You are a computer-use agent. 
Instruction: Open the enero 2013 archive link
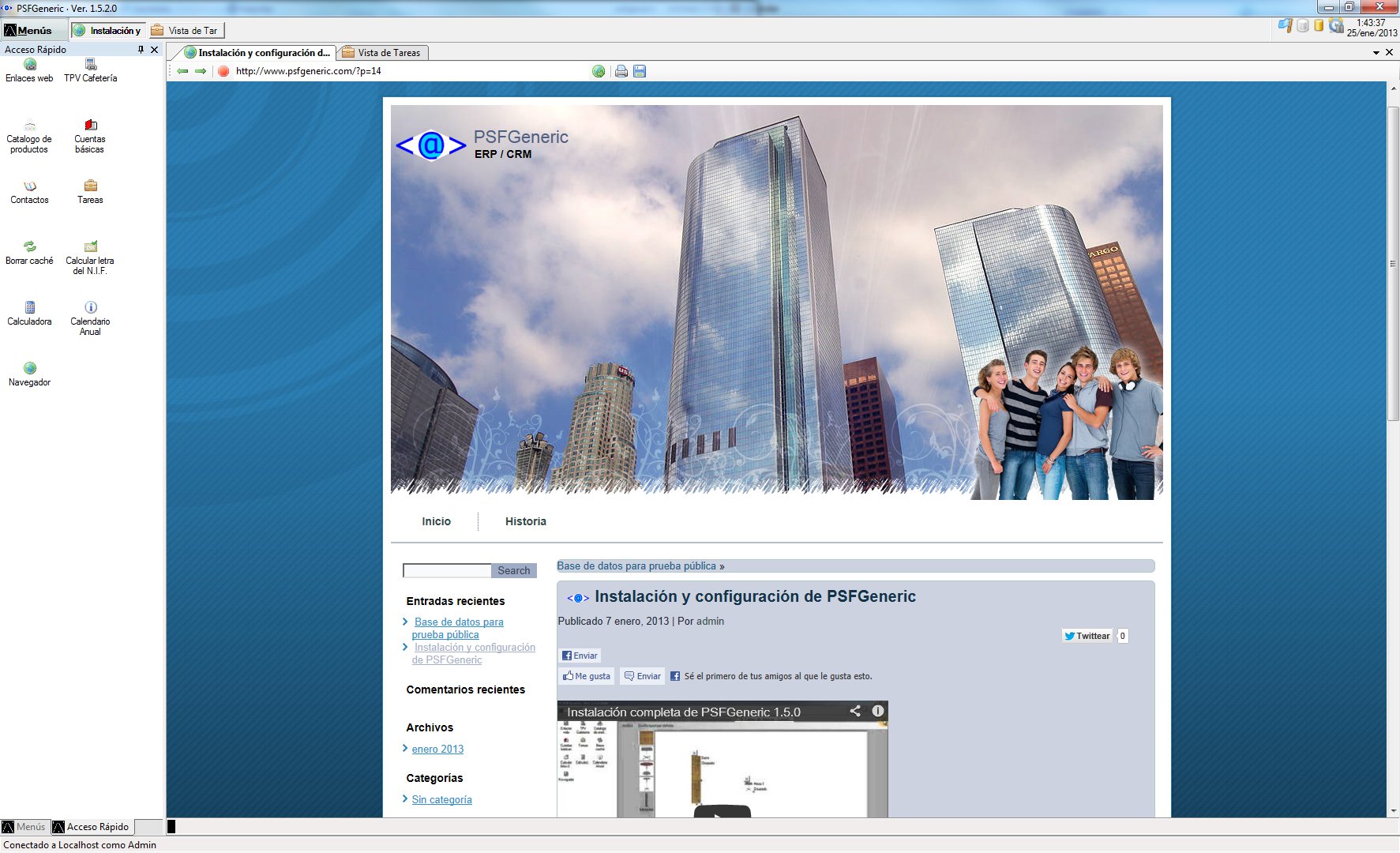click(437, 749)
